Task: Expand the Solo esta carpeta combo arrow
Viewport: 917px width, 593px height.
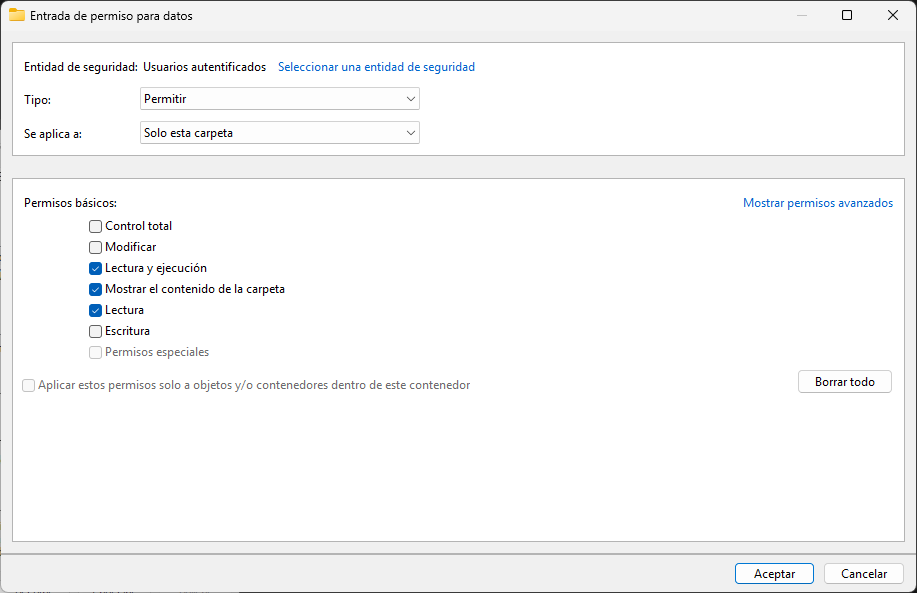Action: (x=410, y=132)
